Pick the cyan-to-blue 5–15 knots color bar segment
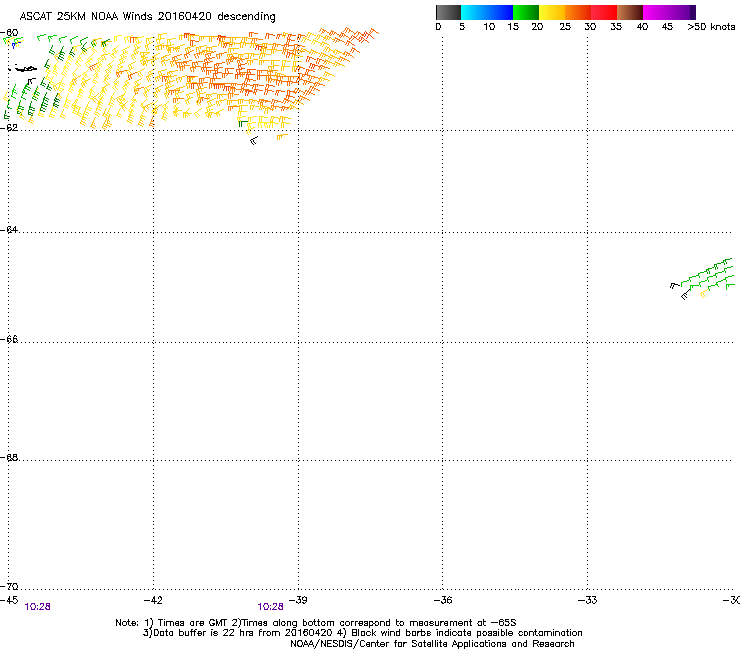 pos(487,12)
